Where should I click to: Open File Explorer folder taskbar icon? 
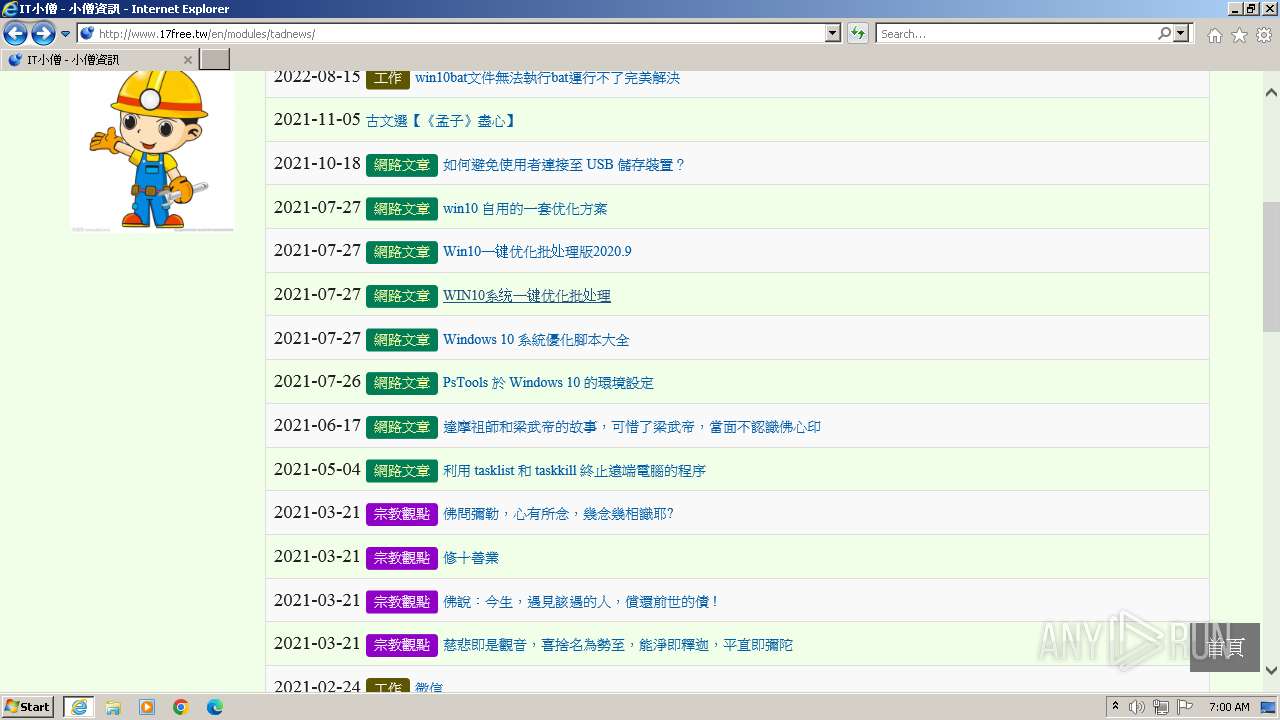click(113, 707)
